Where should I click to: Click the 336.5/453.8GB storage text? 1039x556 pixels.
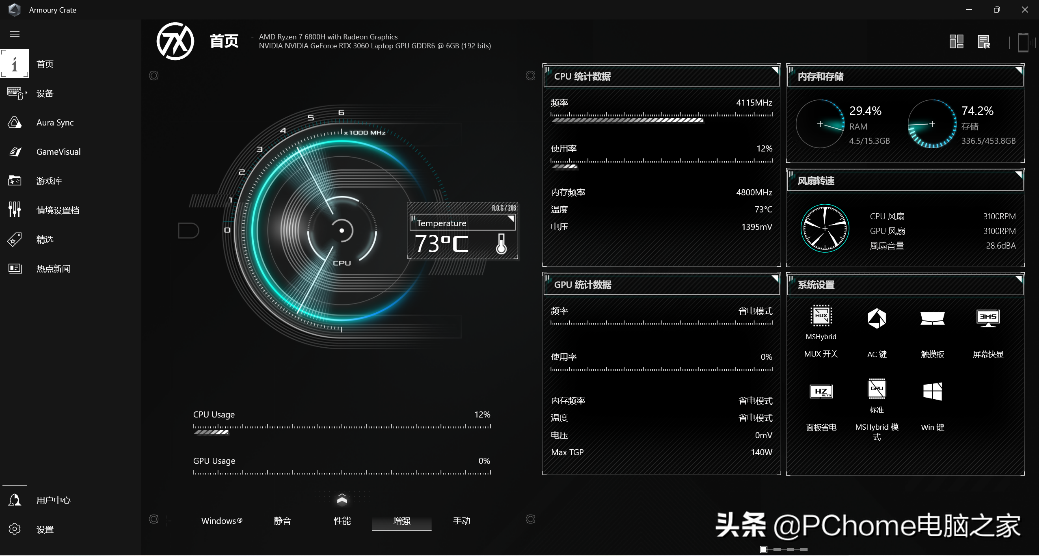(x=989, y=141)
